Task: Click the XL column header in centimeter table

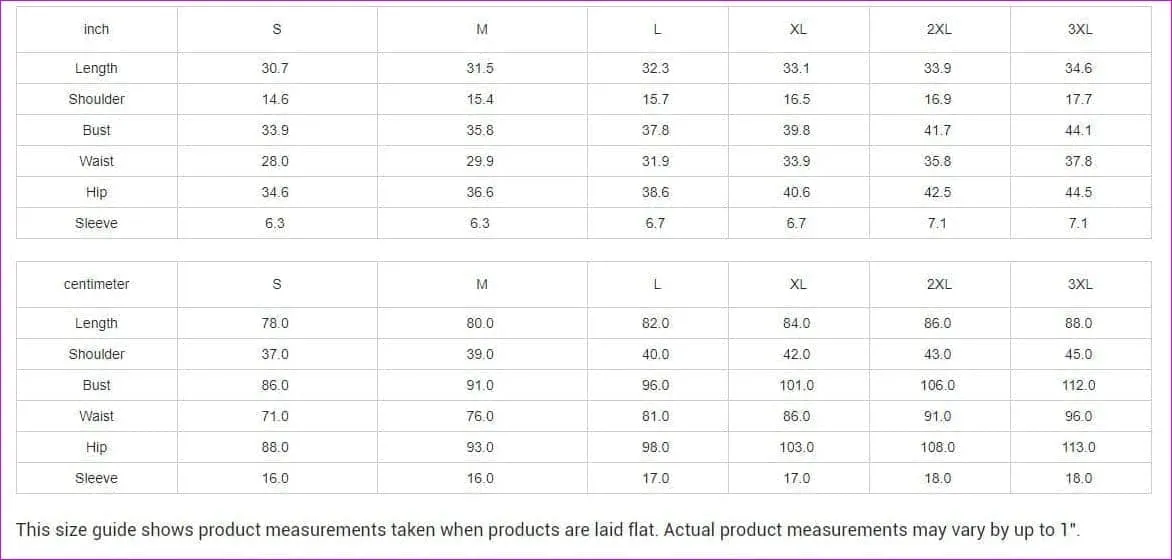Action: 798,284
